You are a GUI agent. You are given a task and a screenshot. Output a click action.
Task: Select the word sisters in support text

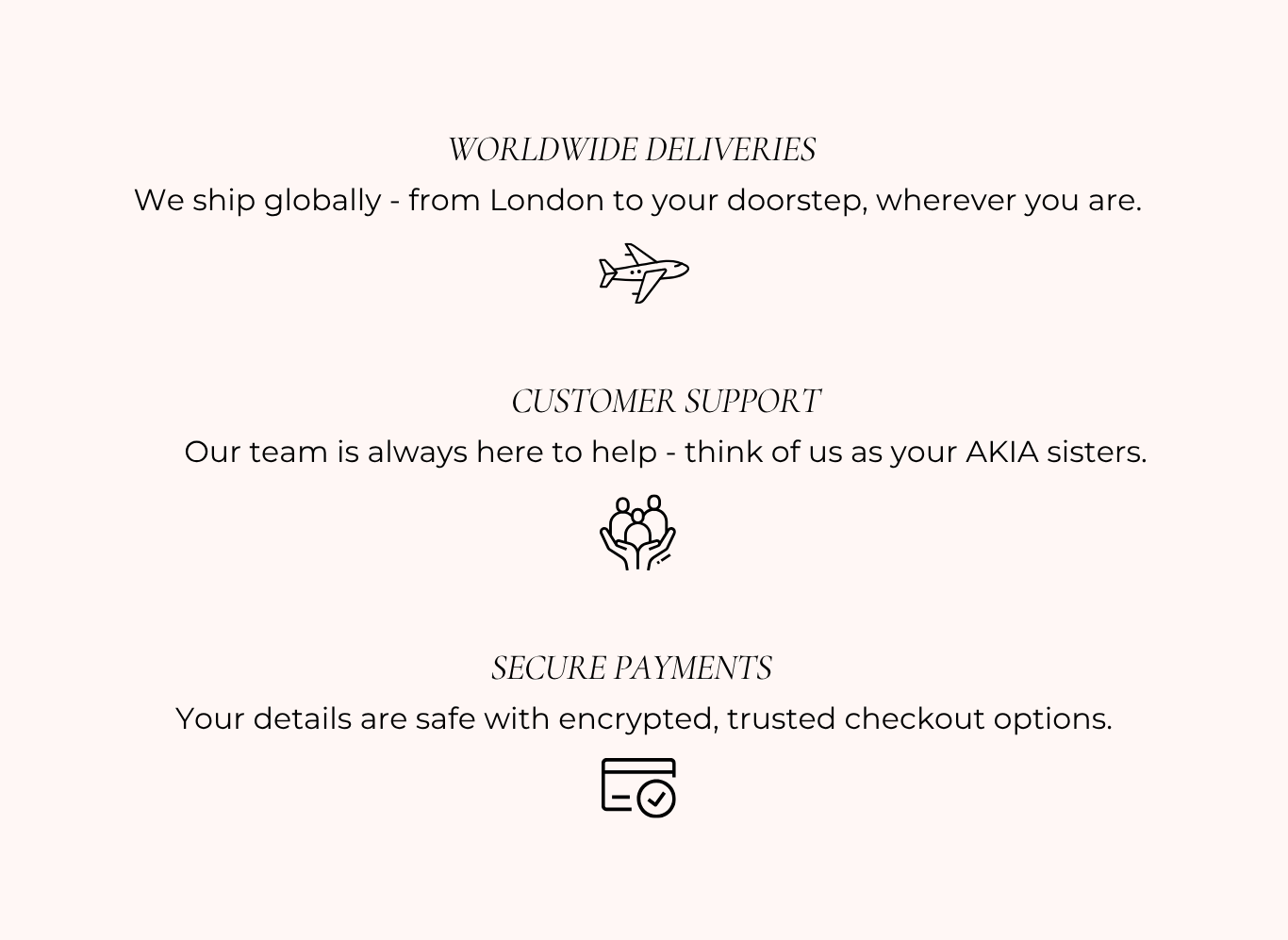point(1096,453)
